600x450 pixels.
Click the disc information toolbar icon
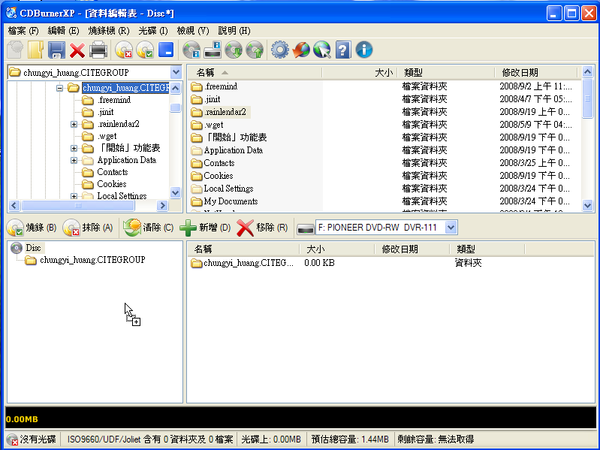pos(191,50)
